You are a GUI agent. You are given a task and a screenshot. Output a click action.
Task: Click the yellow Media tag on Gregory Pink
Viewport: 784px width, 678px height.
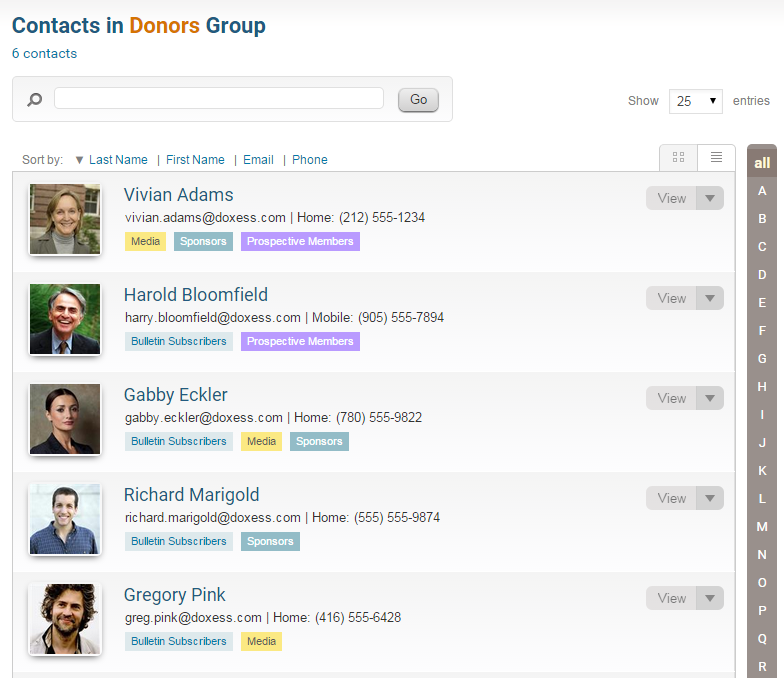point(262,642)
